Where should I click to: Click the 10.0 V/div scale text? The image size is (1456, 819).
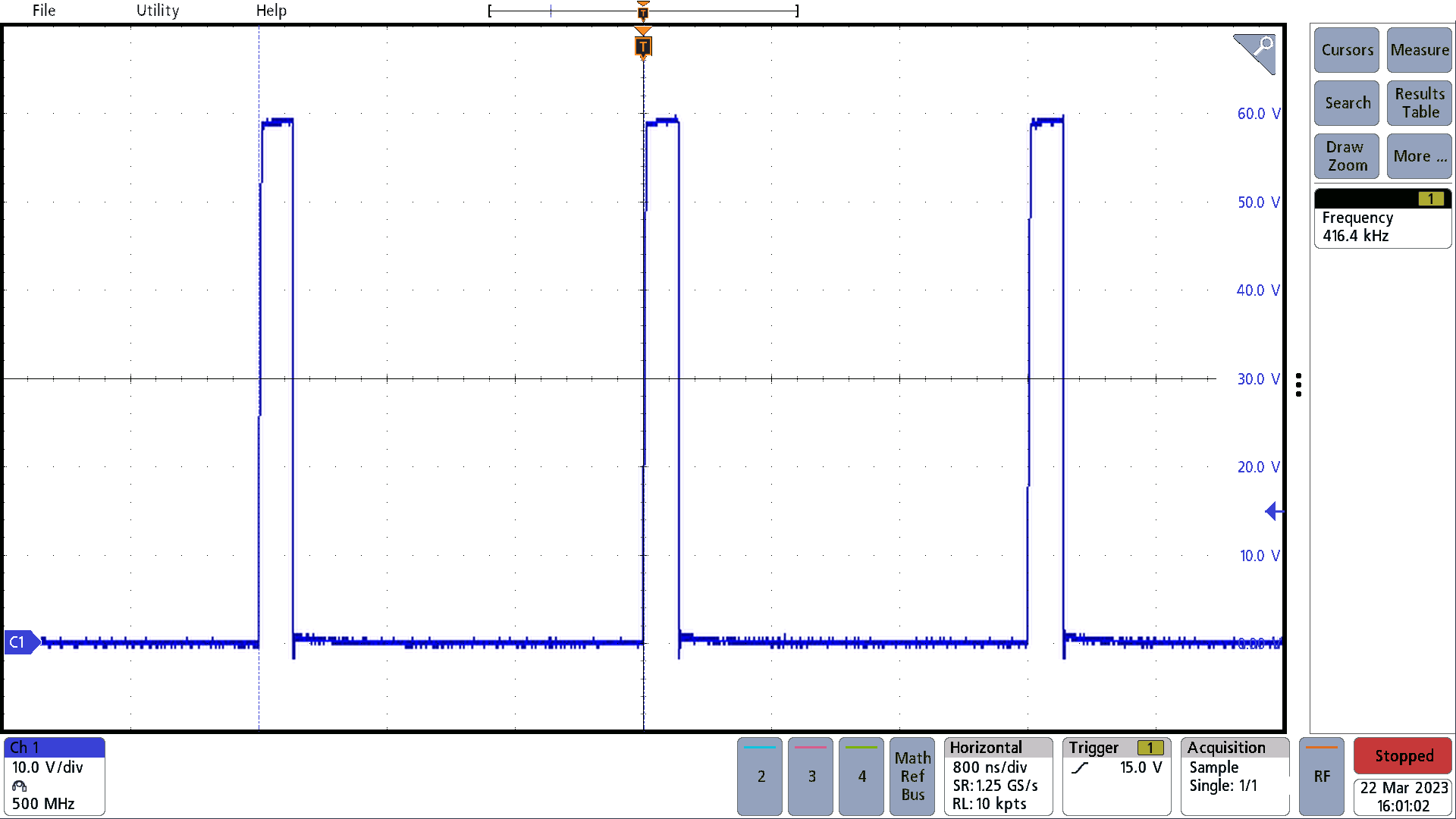coord(47,767)
